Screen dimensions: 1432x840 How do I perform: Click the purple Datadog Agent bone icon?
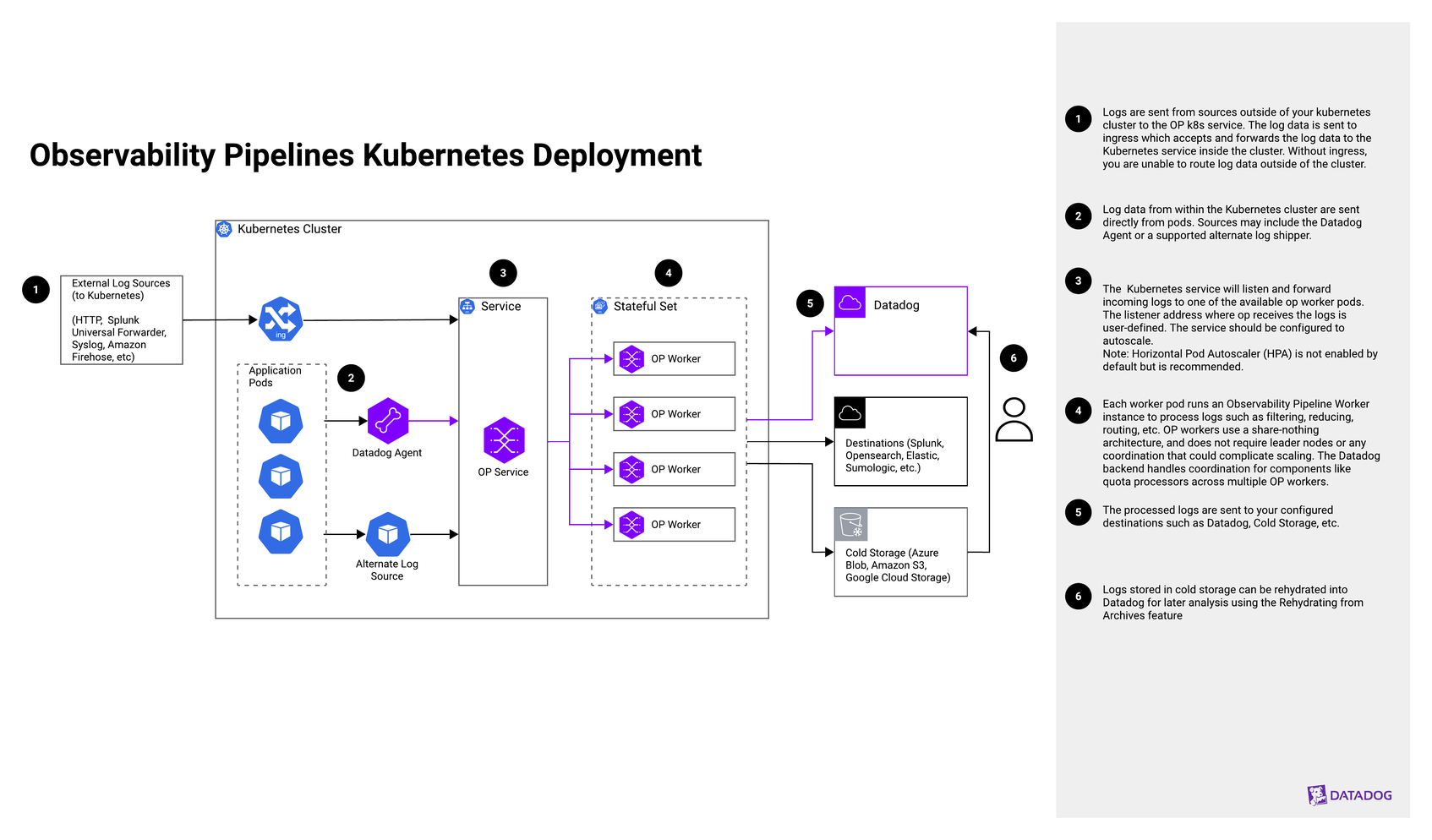coord(388,421)
